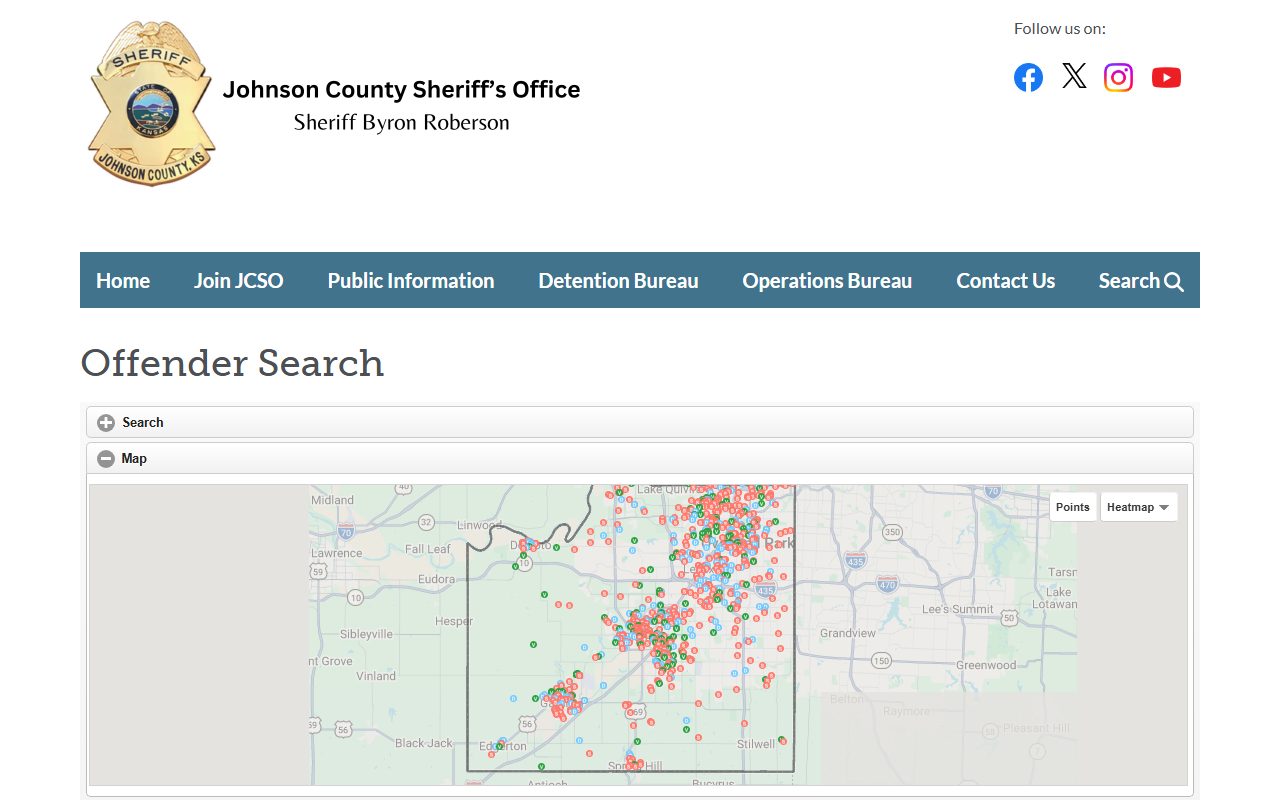The image size is (1280, 800).
Task: Click the Johnson County Sheriff's Office title
Action: [401, 89]
